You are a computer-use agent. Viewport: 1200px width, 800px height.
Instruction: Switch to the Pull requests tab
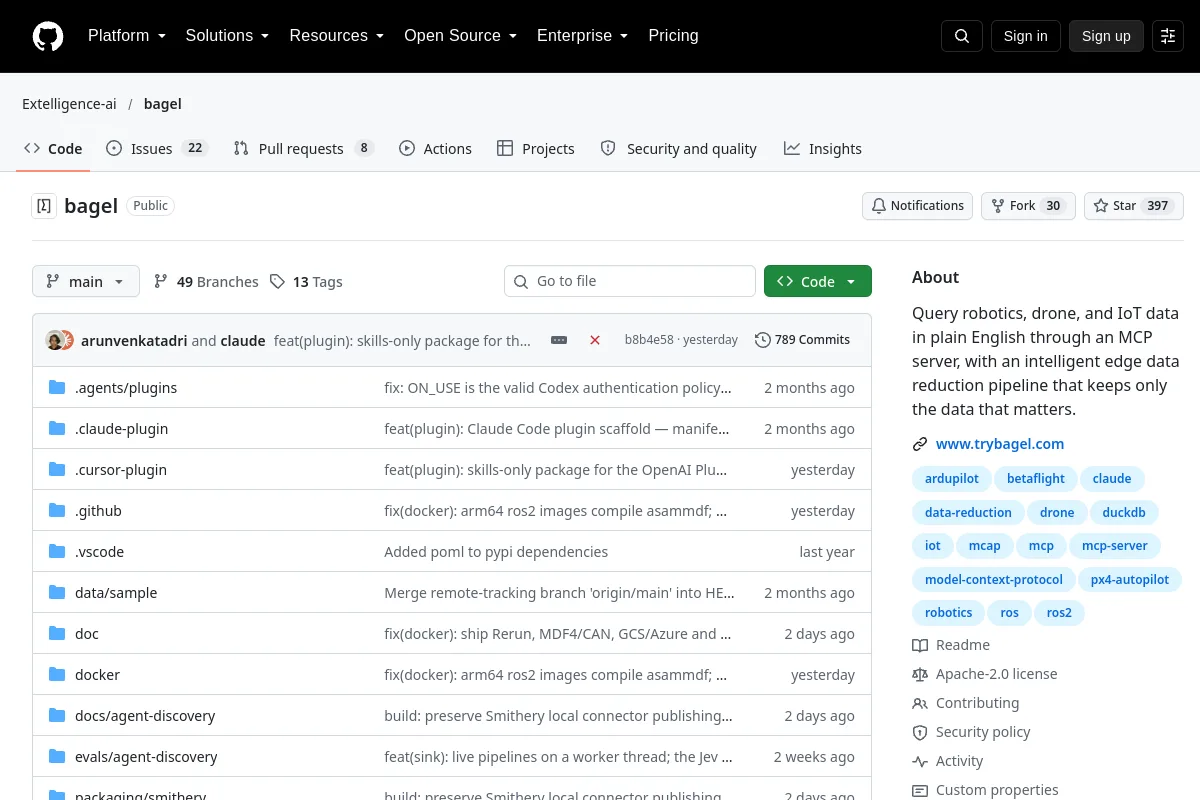pos(303,149)
